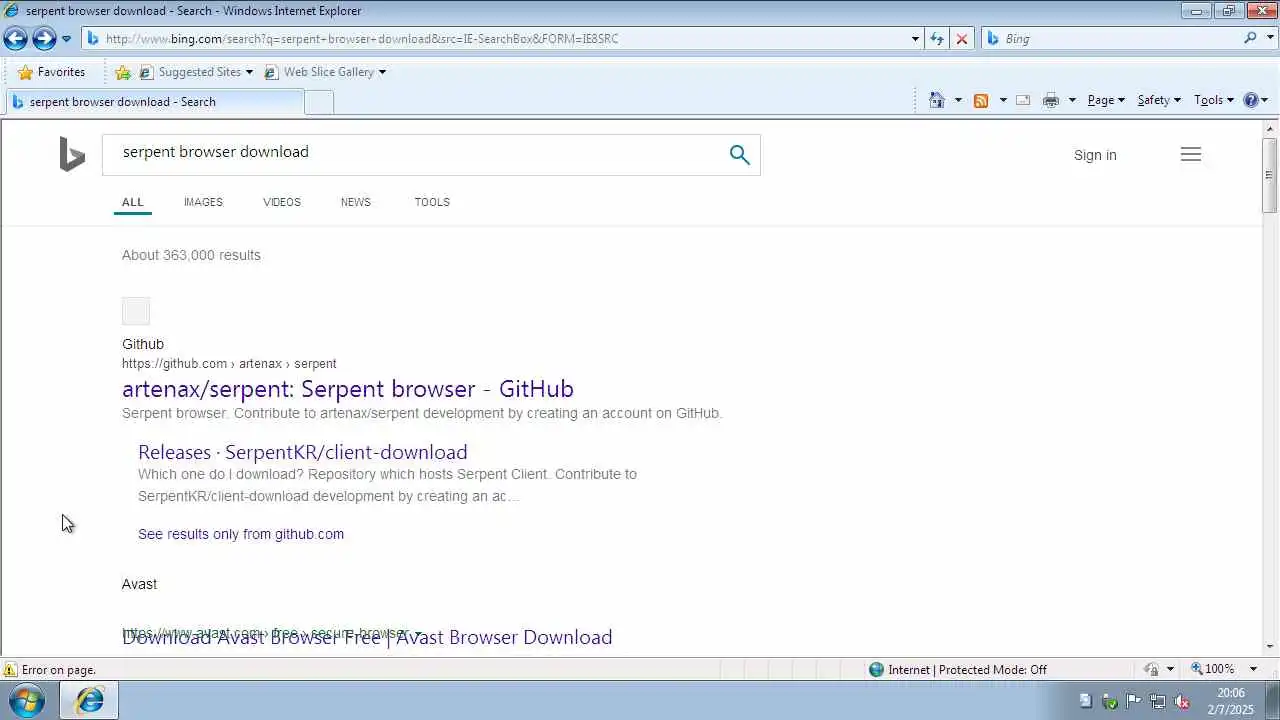
Task: Go forward with the Forward arrow
Action: coord(44,39)
